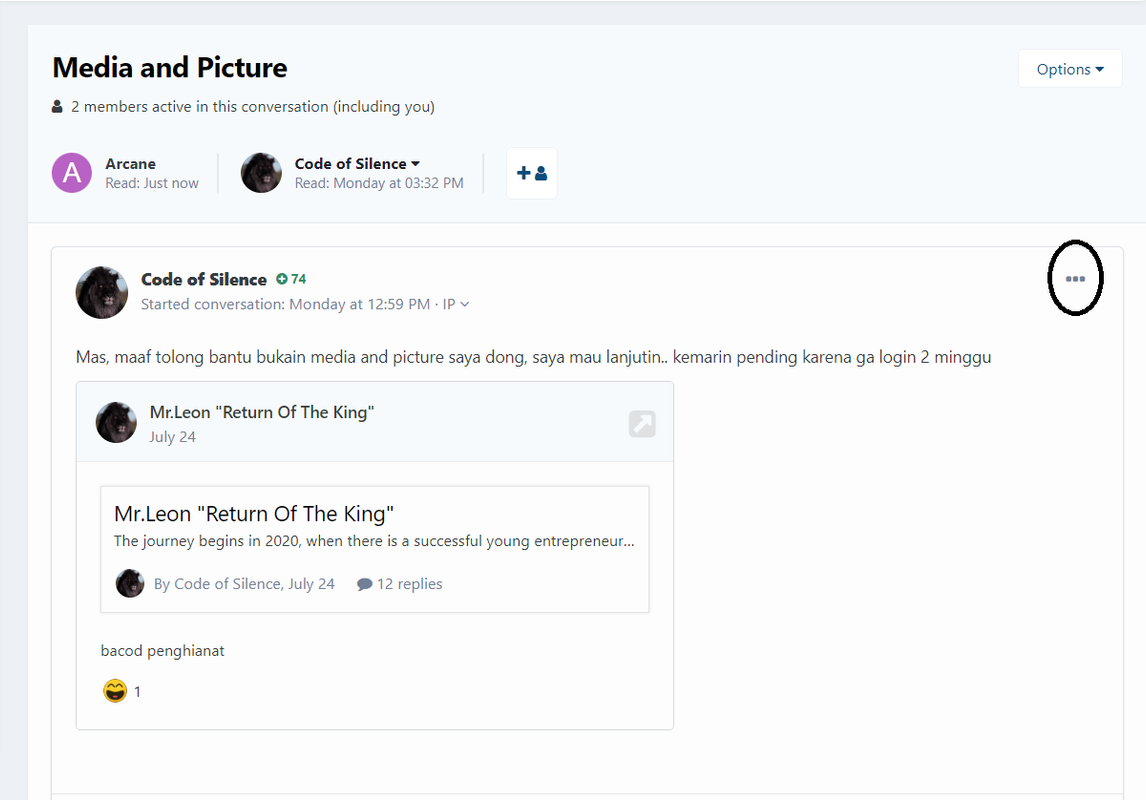Open the three-dot post actions menu
Viewport: 1146px width, 800px height.
pyautogui.click(x=1074, y=278)
